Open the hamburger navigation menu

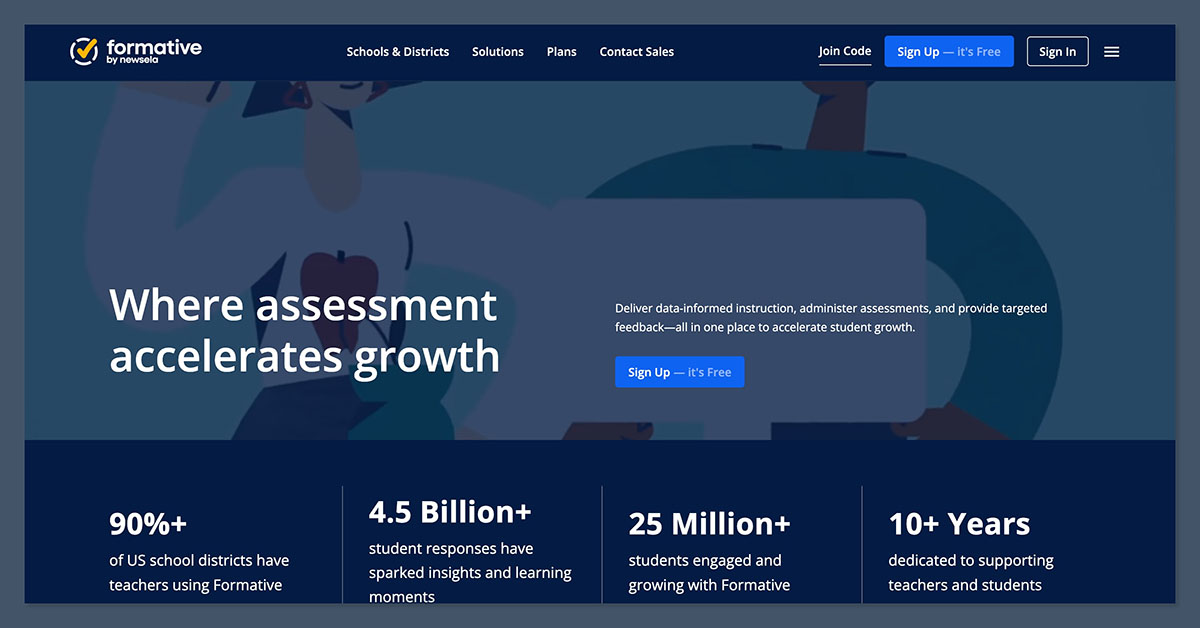point(1111,51)
